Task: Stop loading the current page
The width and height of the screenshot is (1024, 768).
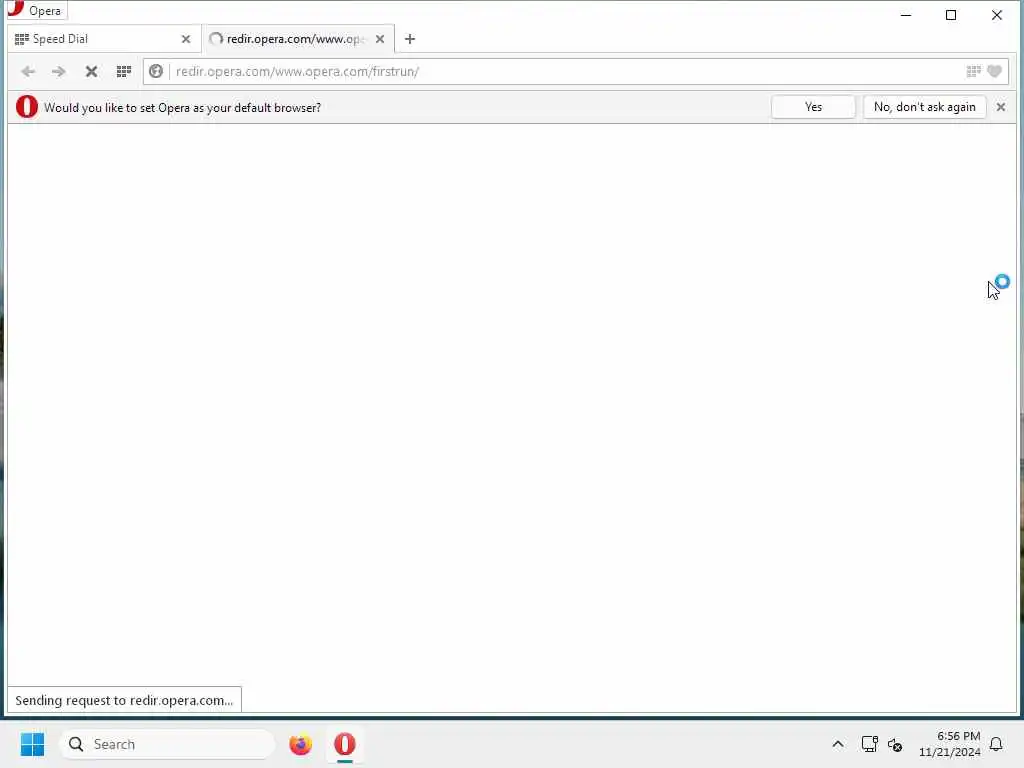Action: coord(91,71)
